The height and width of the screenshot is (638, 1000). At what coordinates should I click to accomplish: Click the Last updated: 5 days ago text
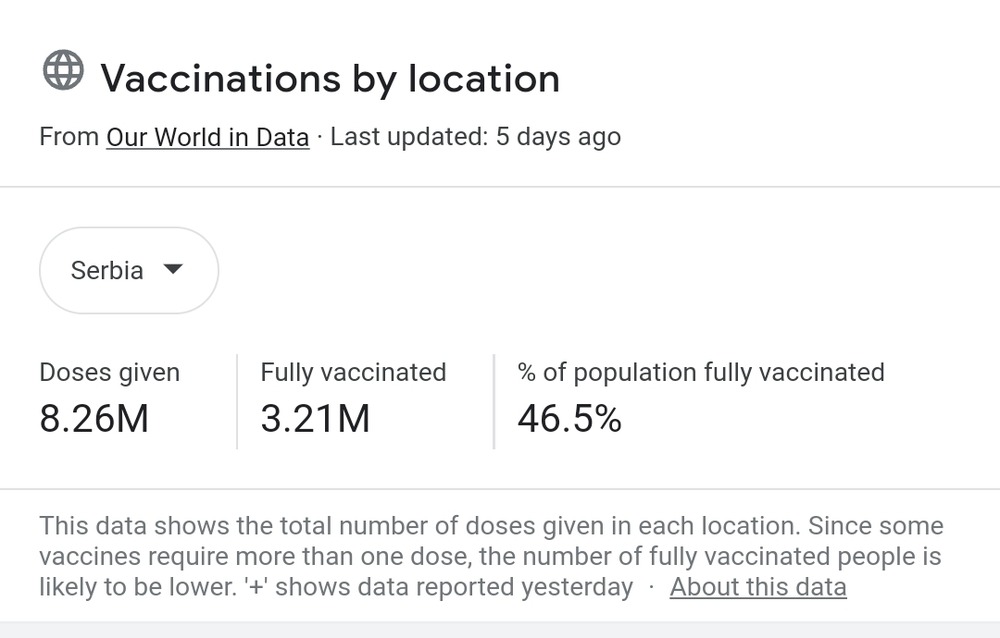coord(475,137)
